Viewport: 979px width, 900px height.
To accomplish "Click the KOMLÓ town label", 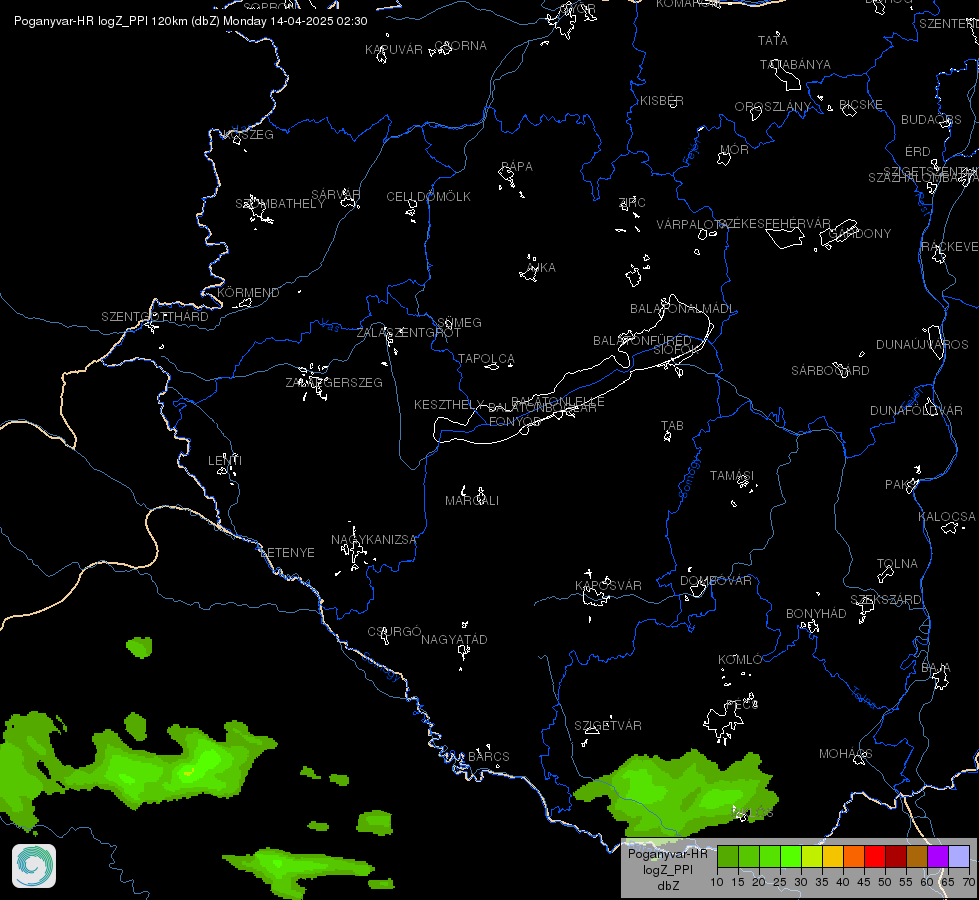I will point(740,660).
